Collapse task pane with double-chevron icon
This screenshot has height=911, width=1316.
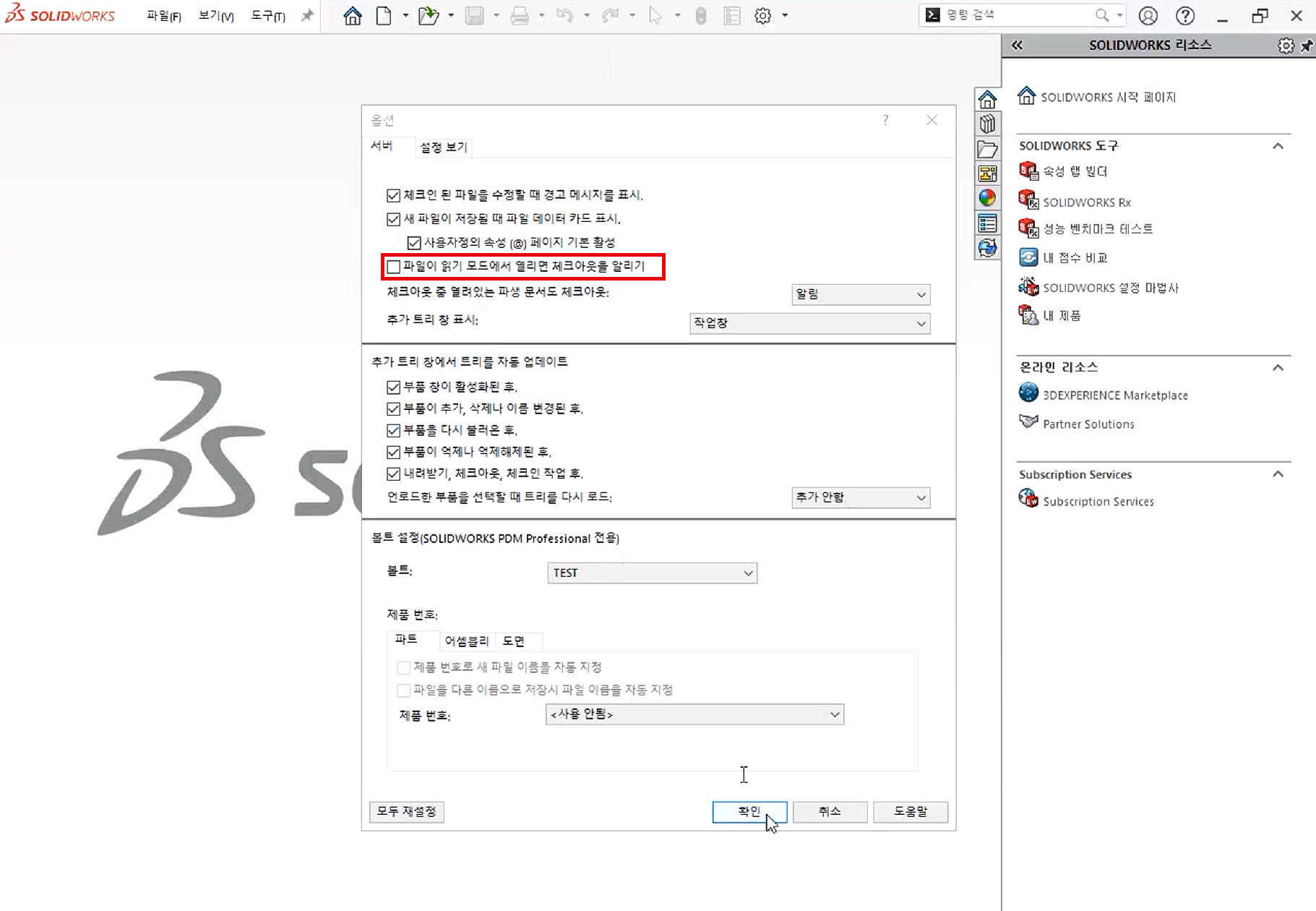1018,46
